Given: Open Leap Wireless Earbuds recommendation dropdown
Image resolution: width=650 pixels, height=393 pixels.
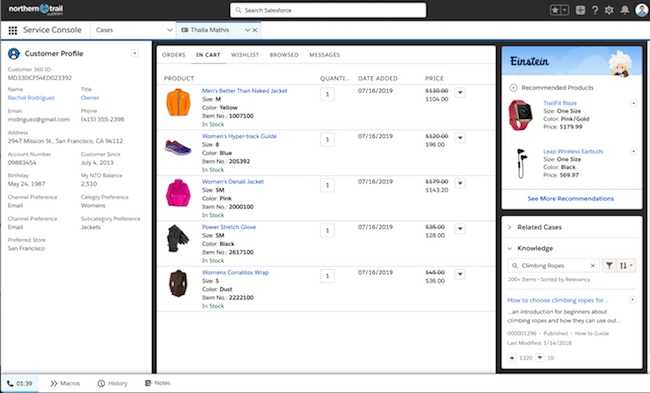Looking at the screenshot, I should coord(633,151).
